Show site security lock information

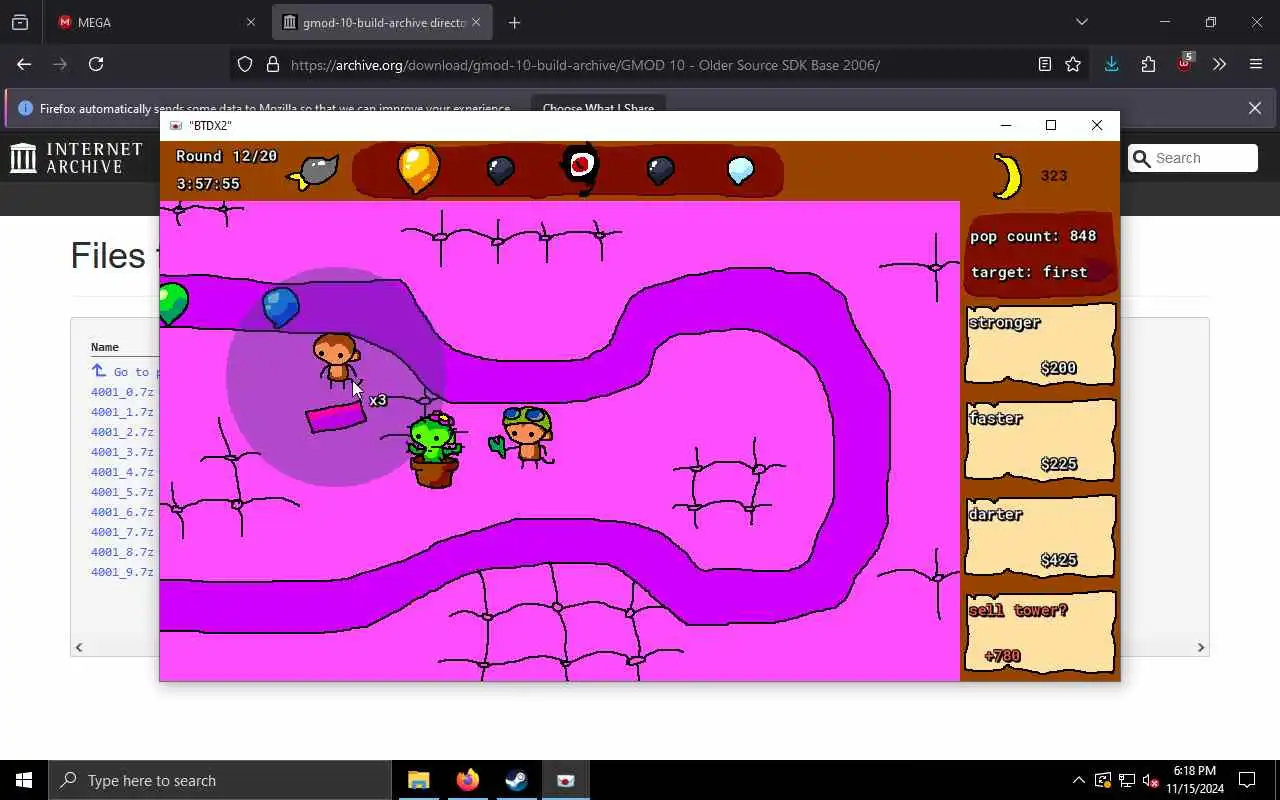pyautogui.click(x=272, y=65)
